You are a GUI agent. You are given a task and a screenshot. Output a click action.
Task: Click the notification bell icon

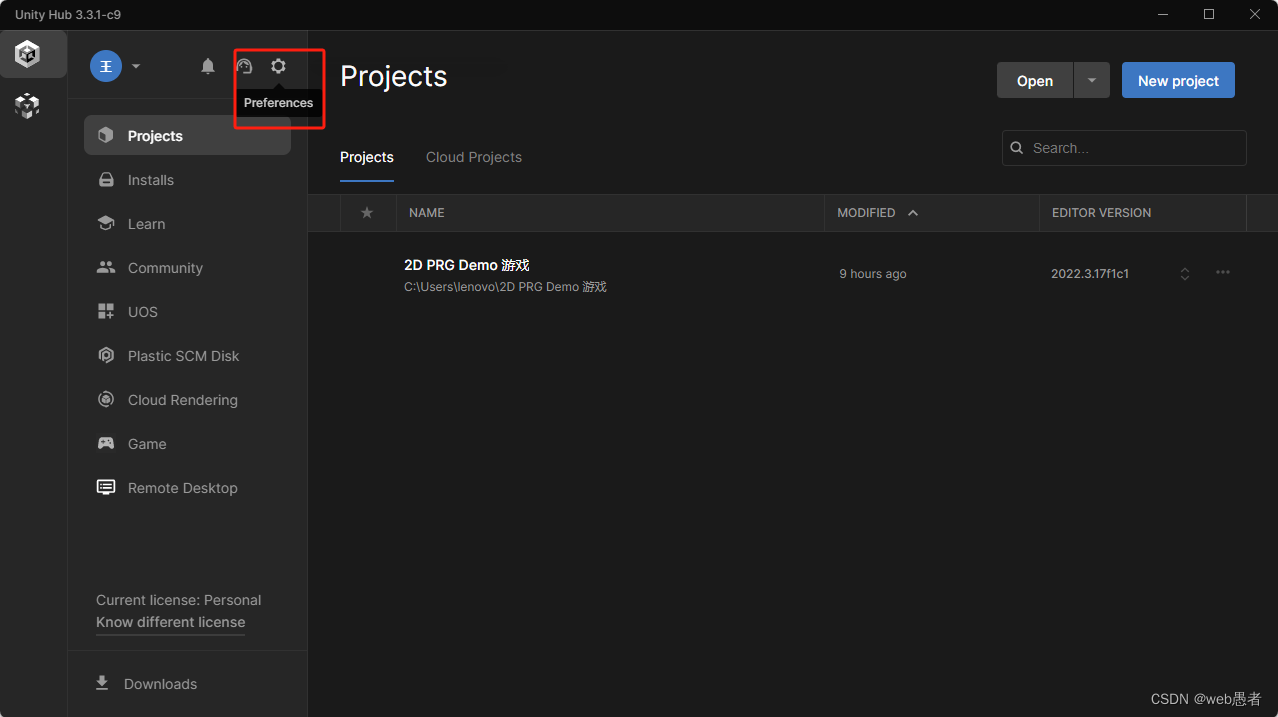(207, 66)
